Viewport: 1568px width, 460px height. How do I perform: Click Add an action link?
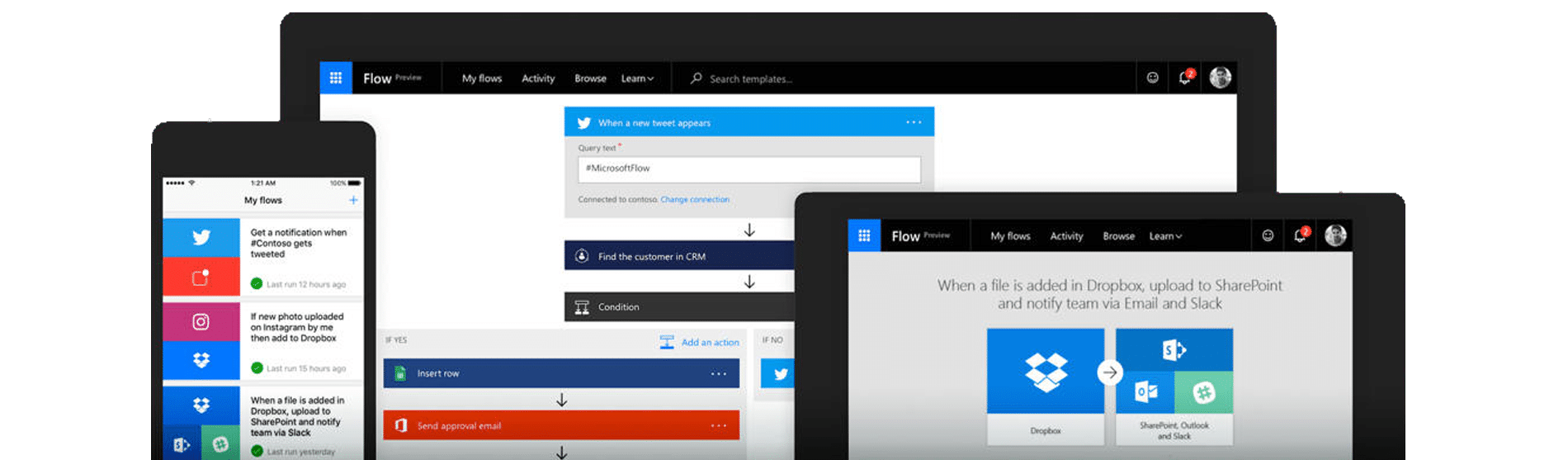click(x=711, y=342)
